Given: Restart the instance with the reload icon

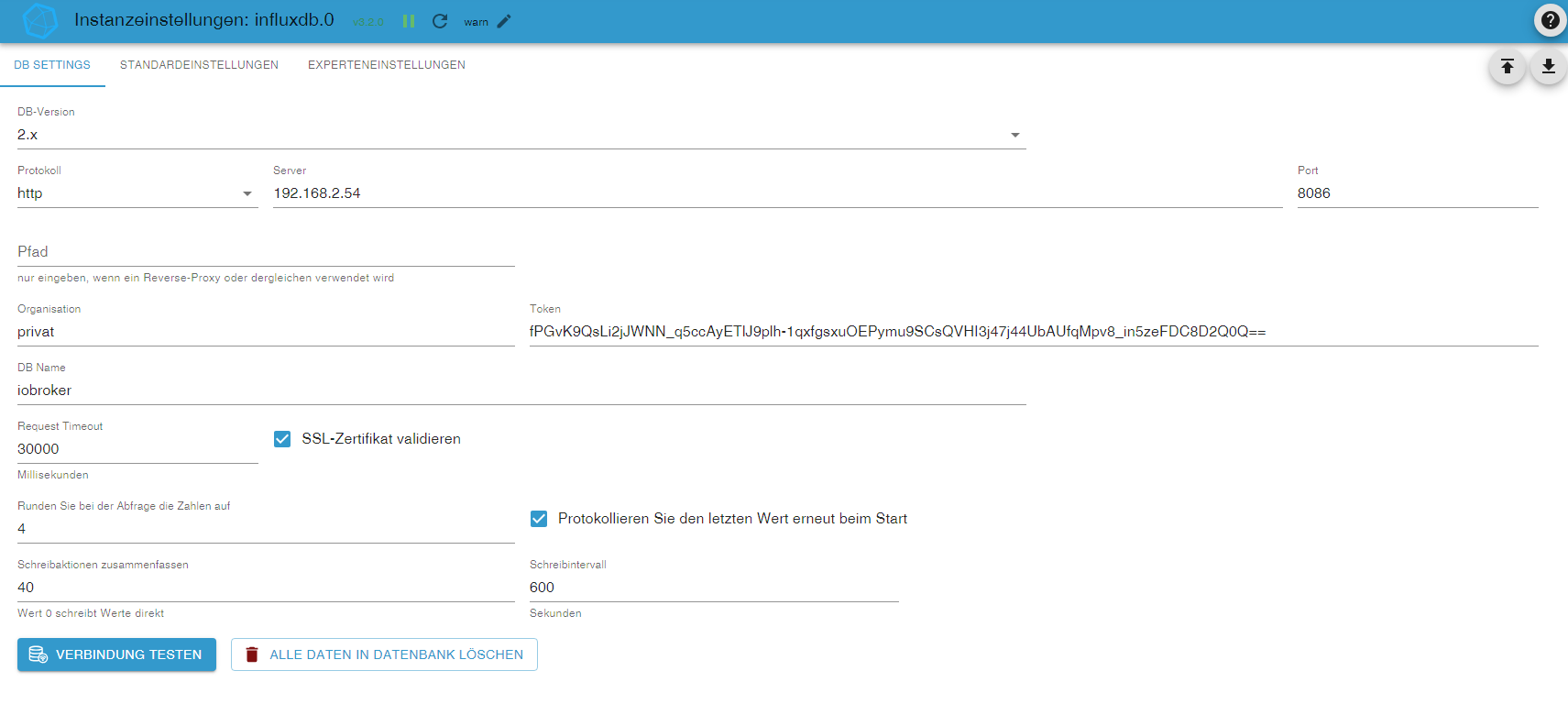Looking at the screenshot, I should pos(440,21).
